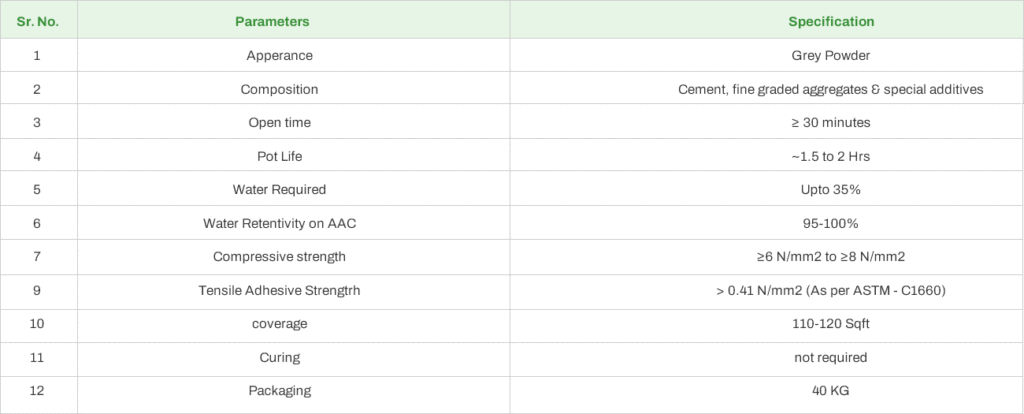Click the Sr. No. column header

click(x=37, y=21)
